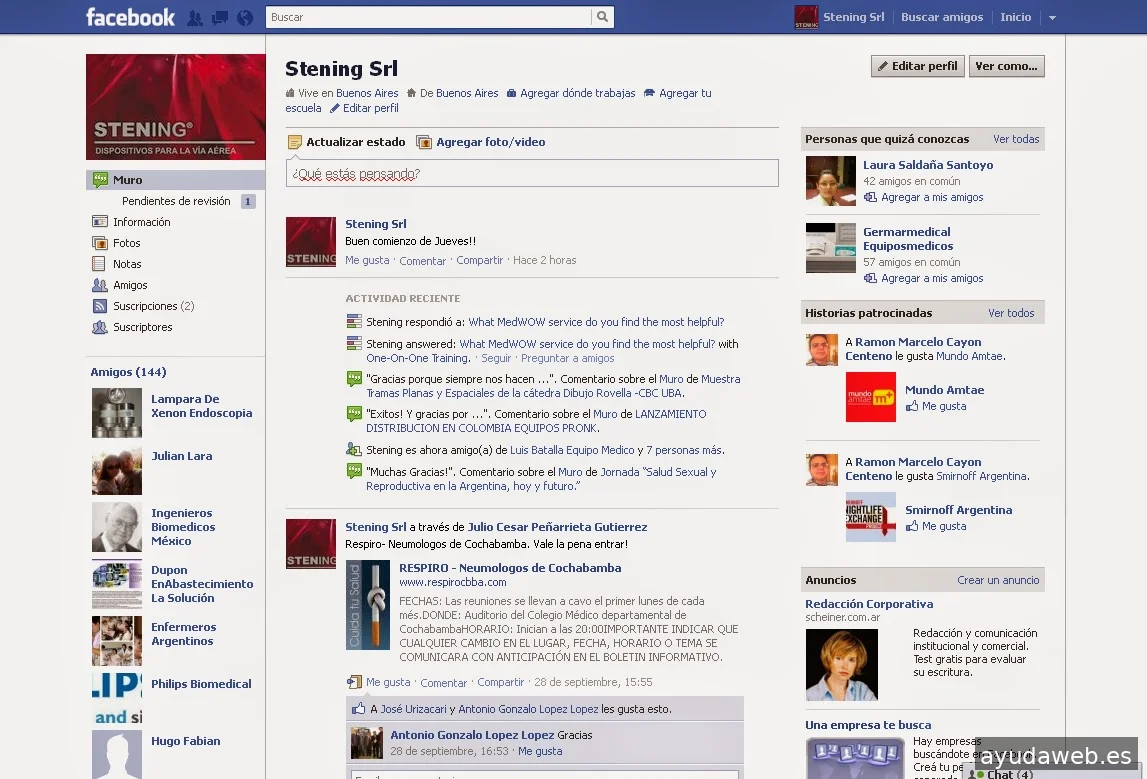Viewport: 1147px width, 779px height.
Task: Click the search magnifier button
Action: click(x=602, y=17)
